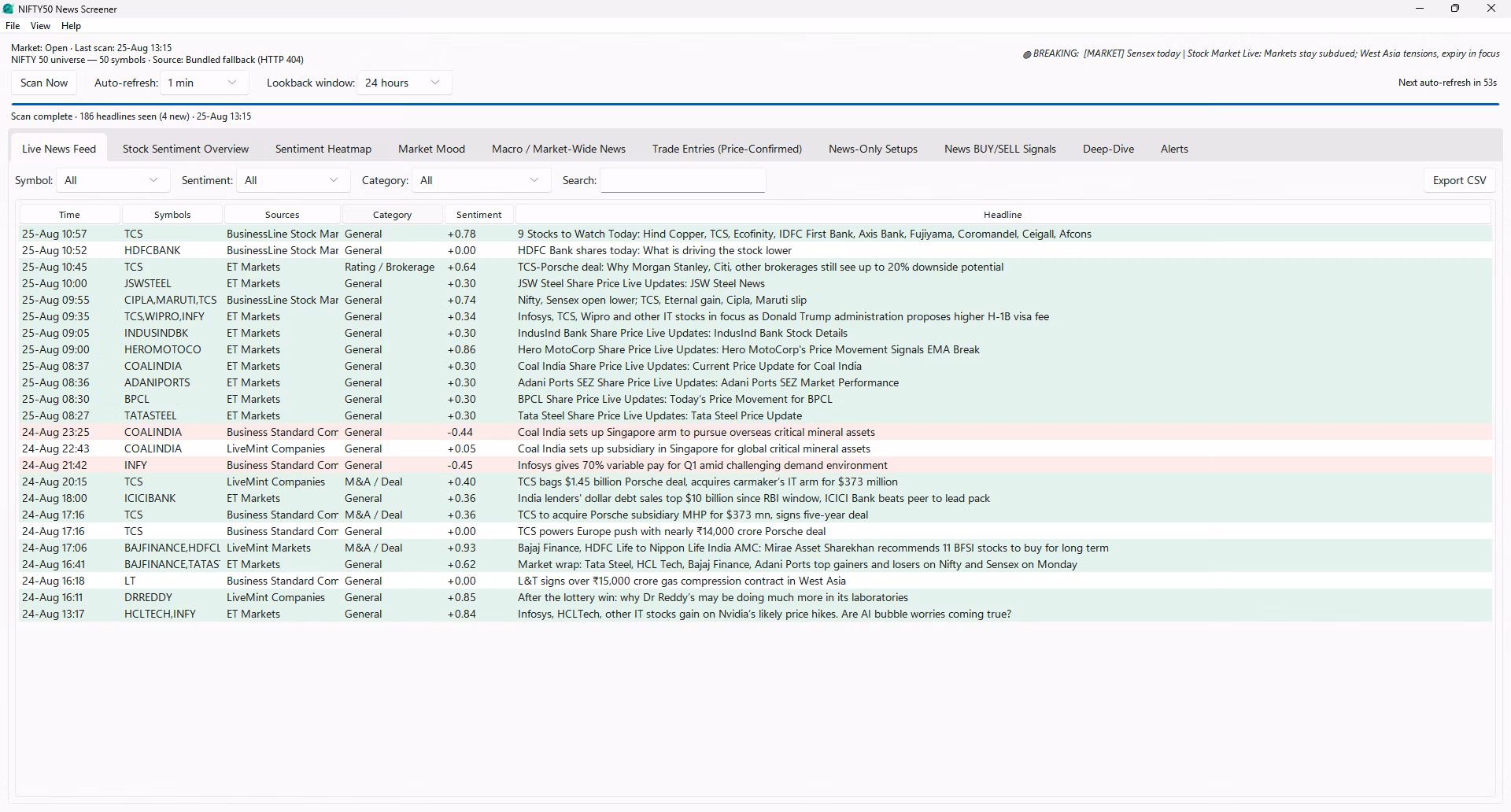The width and height of the screenshot is (1511, 812).
Task: Sort by the Symbols column header
Action: (172, 214)
